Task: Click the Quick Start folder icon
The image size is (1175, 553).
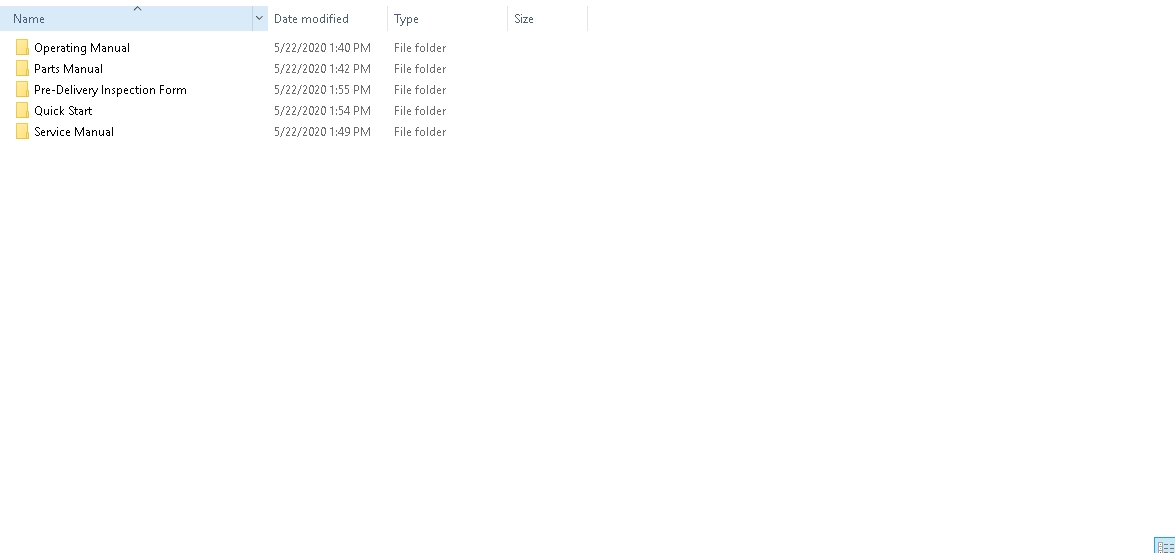Action: [x=22, y=111]
